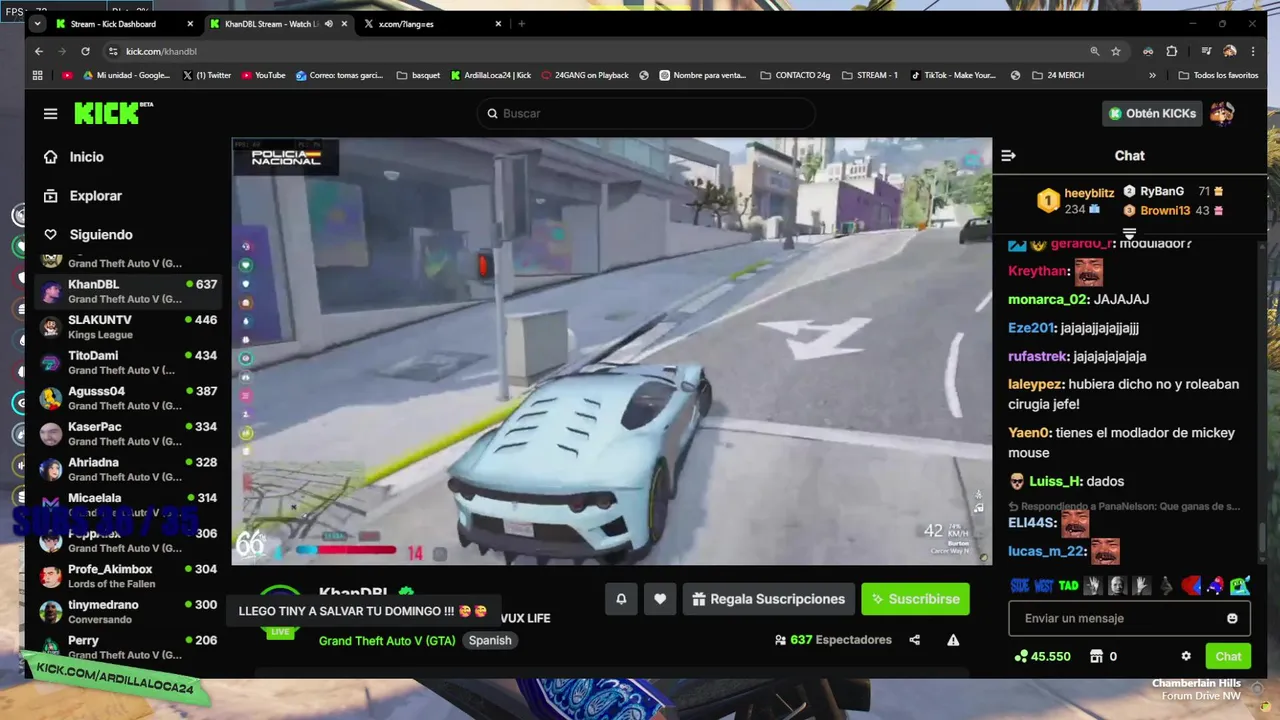1280x720 pixels.
Task: Click the 45.550 channel points counter
Action: pos(1042,656)
